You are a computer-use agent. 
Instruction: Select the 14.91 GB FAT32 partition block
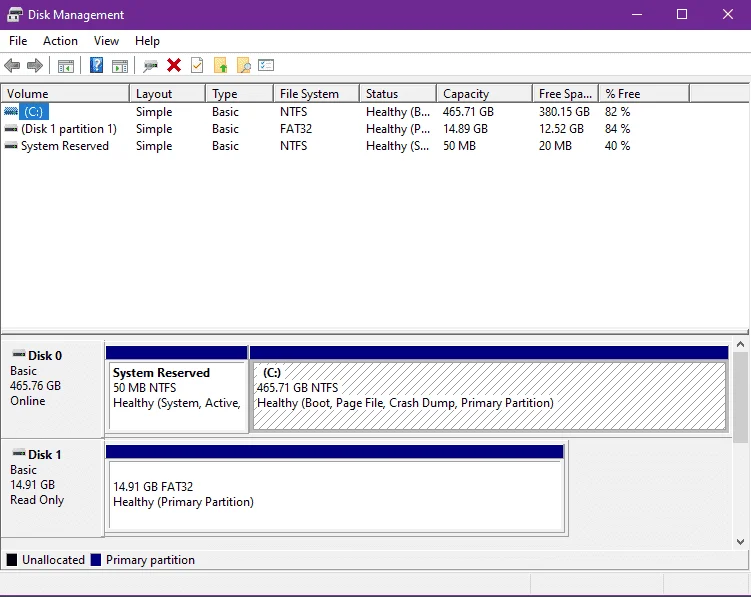click(335, 488)
